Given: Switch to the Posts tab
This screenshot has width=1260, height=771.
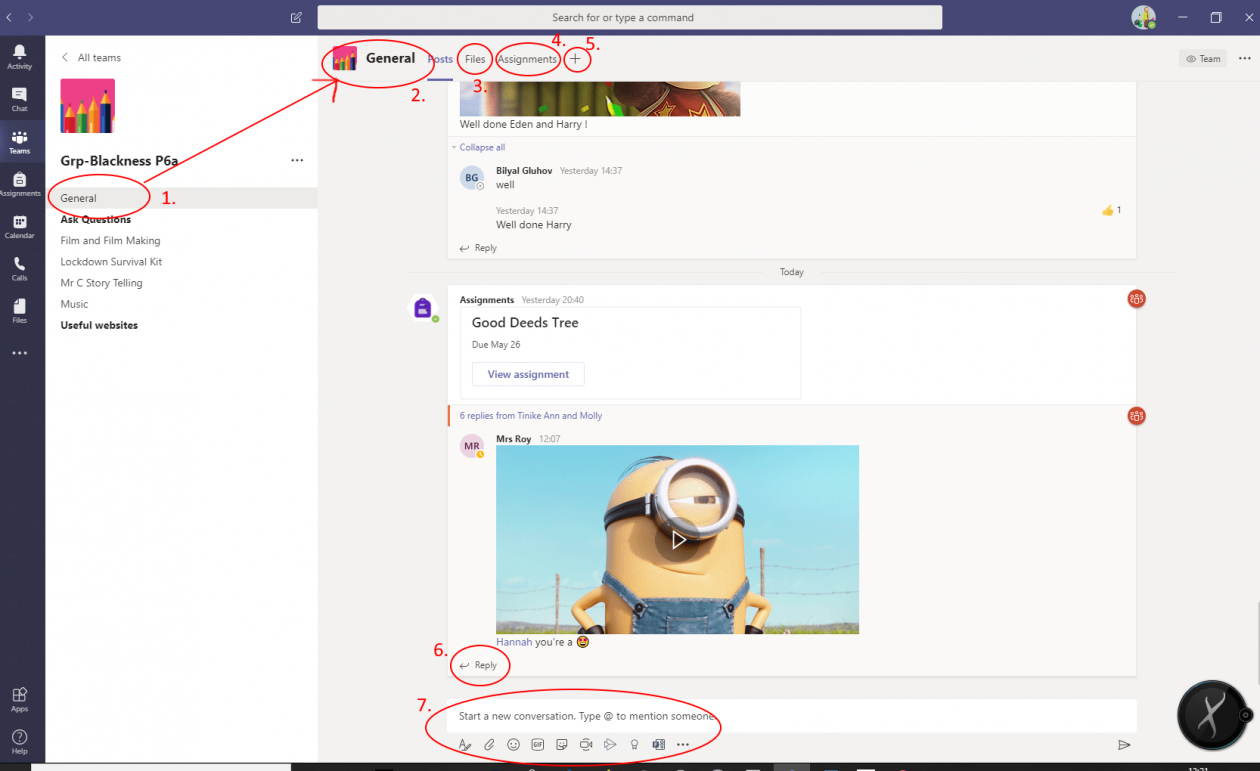Looking at the screenshot, I should (441, 59).
